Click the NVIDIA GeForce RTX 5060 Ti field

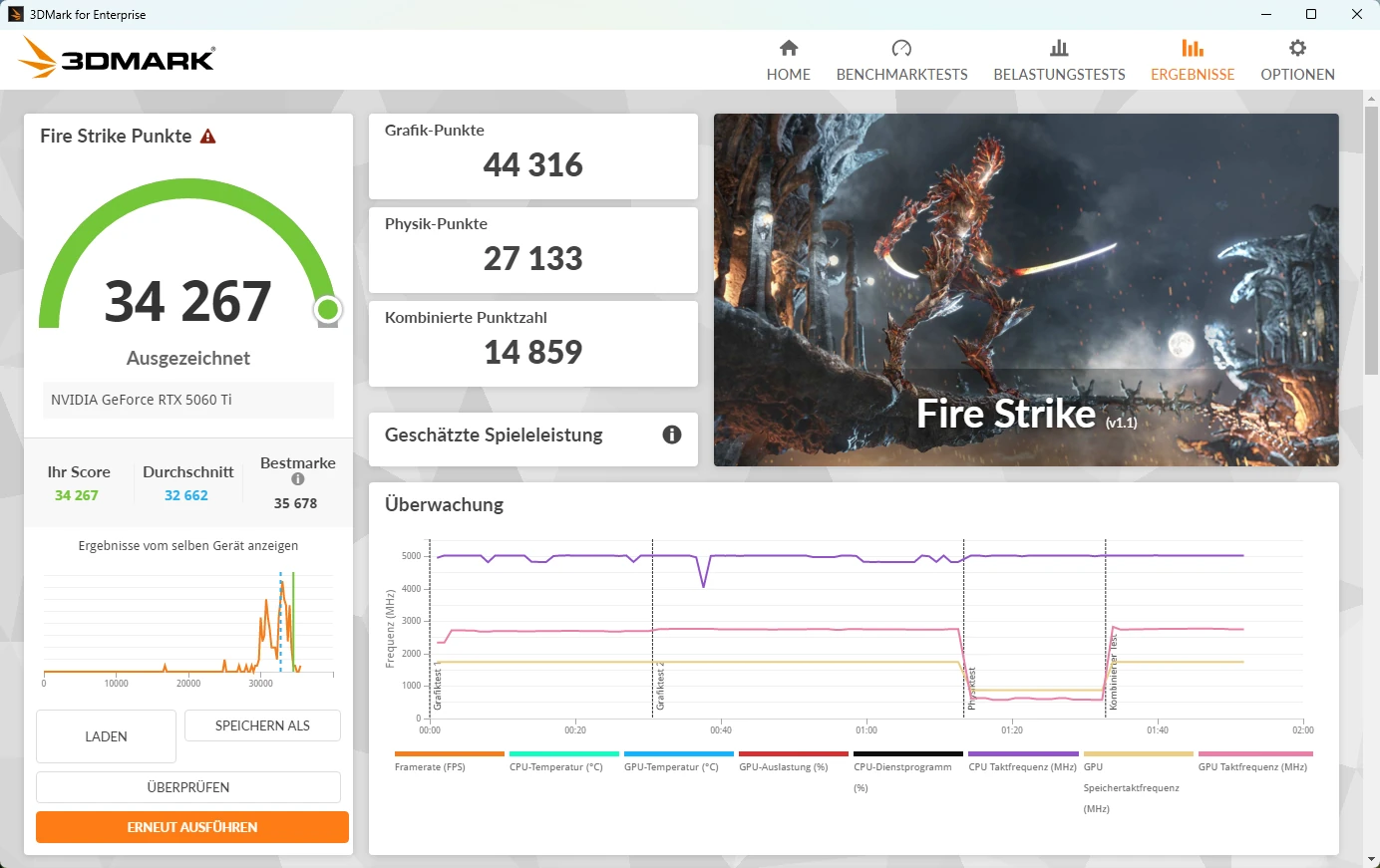click(x=188, y=400)
